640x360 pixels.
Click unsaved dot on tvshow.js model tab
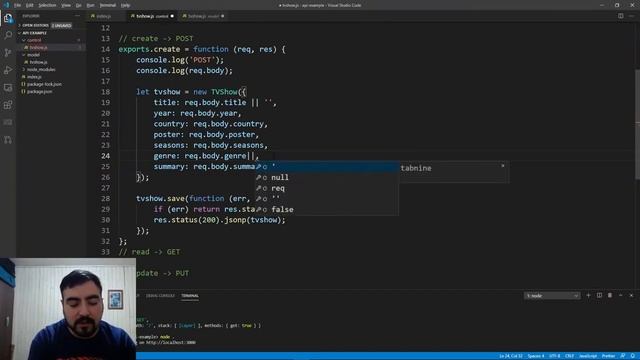[x=222, y=16]
